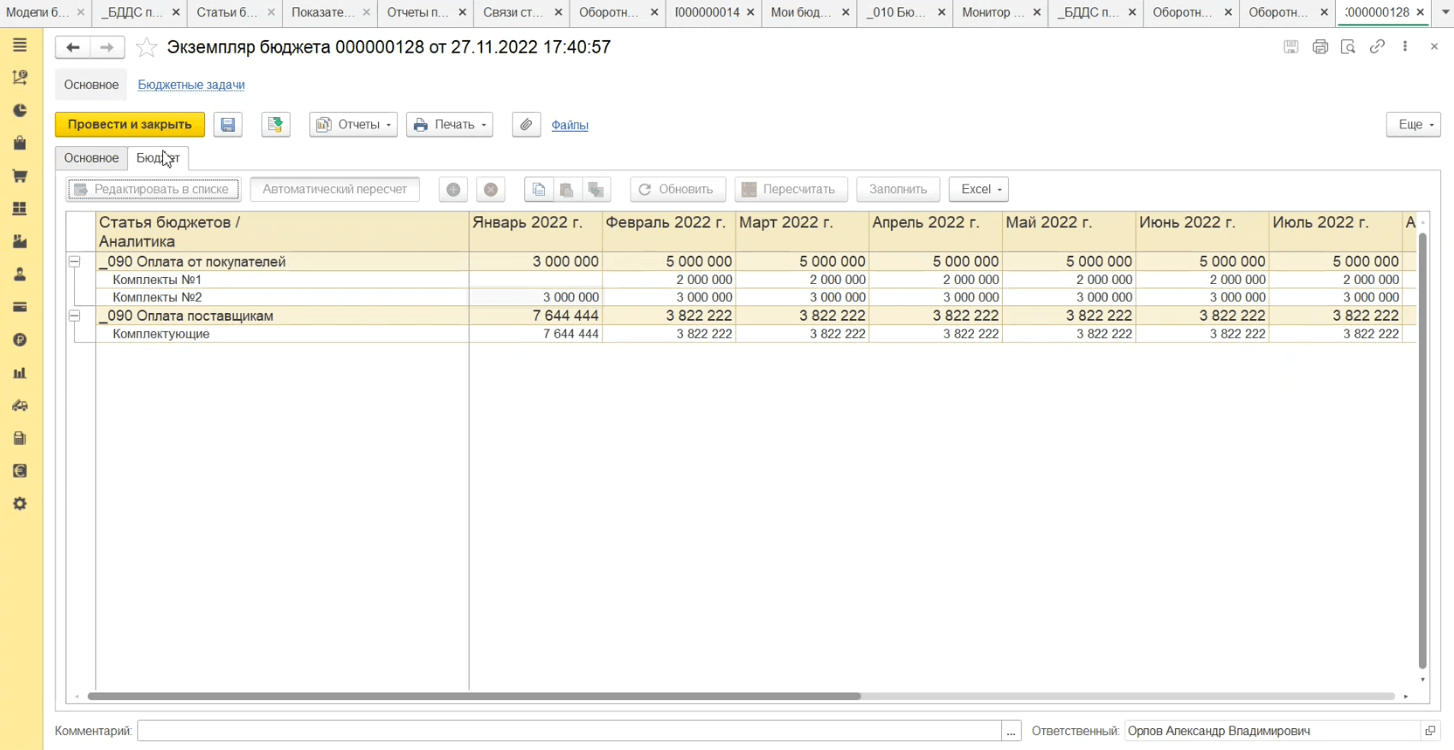1454x750 pixels.
Task: Select Комплекты №2 cell for Январь 2022
Action: [536, 297]
